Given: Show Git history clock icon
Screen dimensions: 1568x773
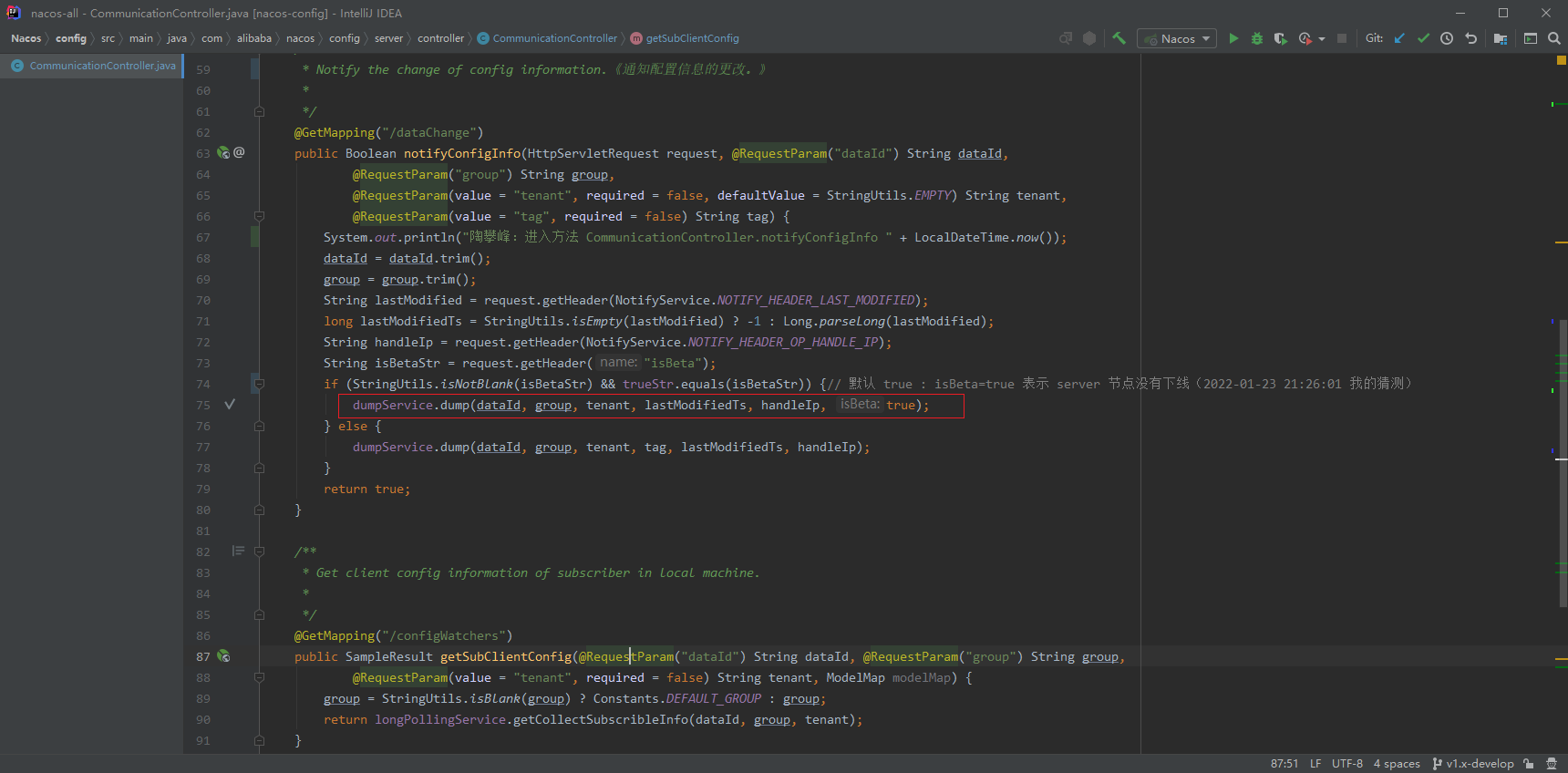Looking at the screenshot, I should [1447, 38].
